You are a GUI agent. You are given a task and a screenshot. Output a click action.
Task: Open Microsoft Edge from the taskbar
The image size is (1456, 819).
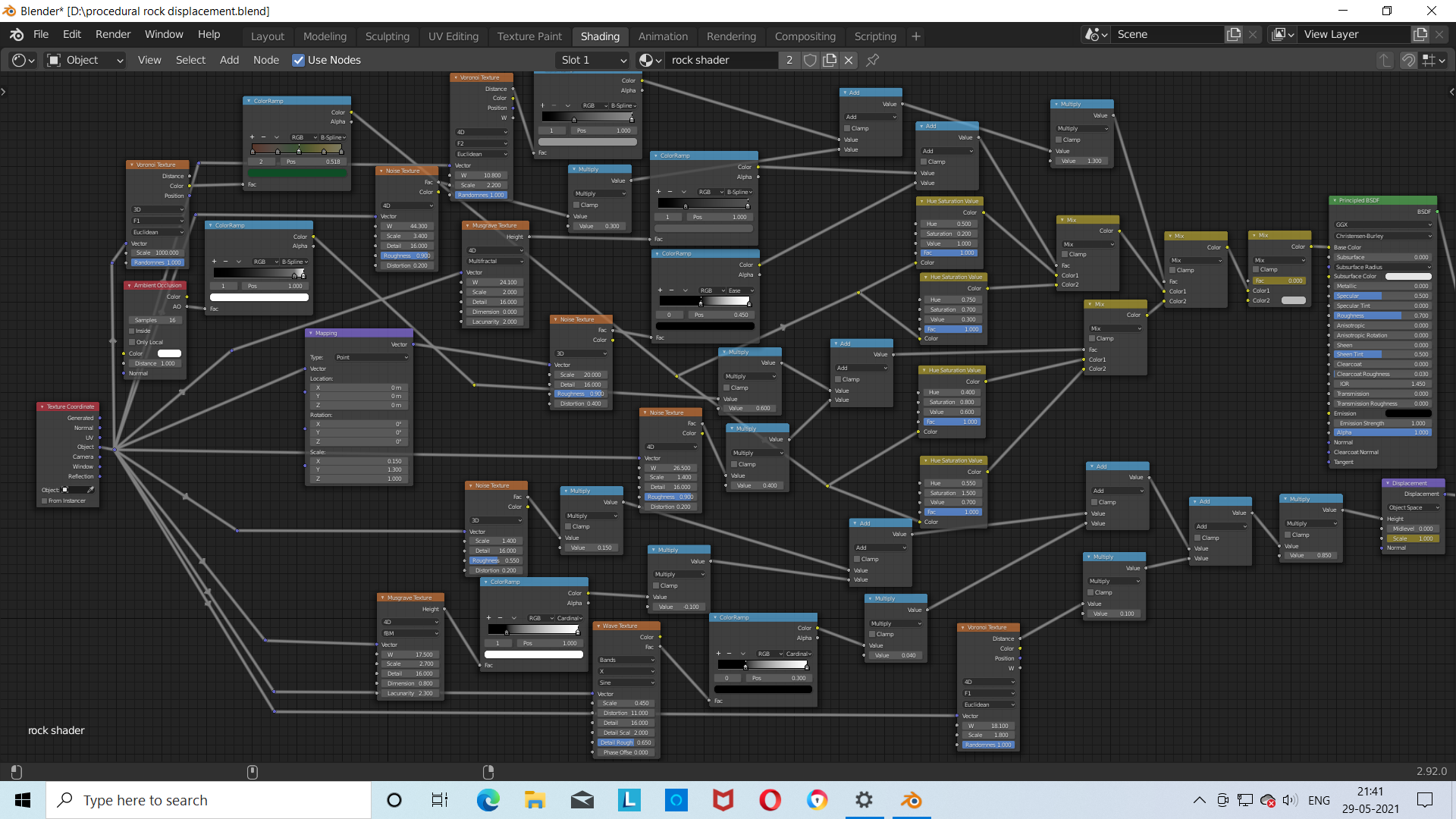[488, 800]
